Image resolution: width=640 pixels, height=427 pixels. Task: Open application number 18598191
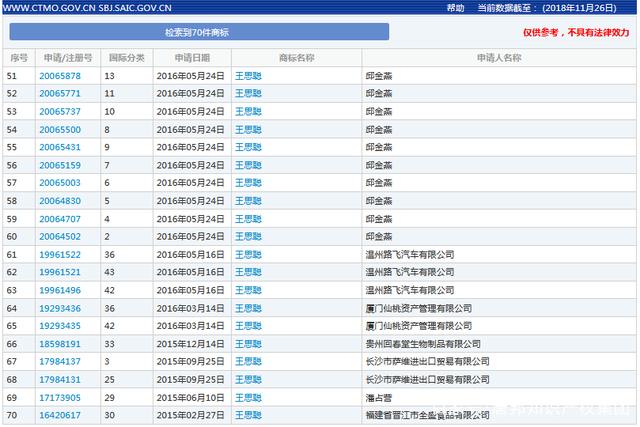coord(60,344)
